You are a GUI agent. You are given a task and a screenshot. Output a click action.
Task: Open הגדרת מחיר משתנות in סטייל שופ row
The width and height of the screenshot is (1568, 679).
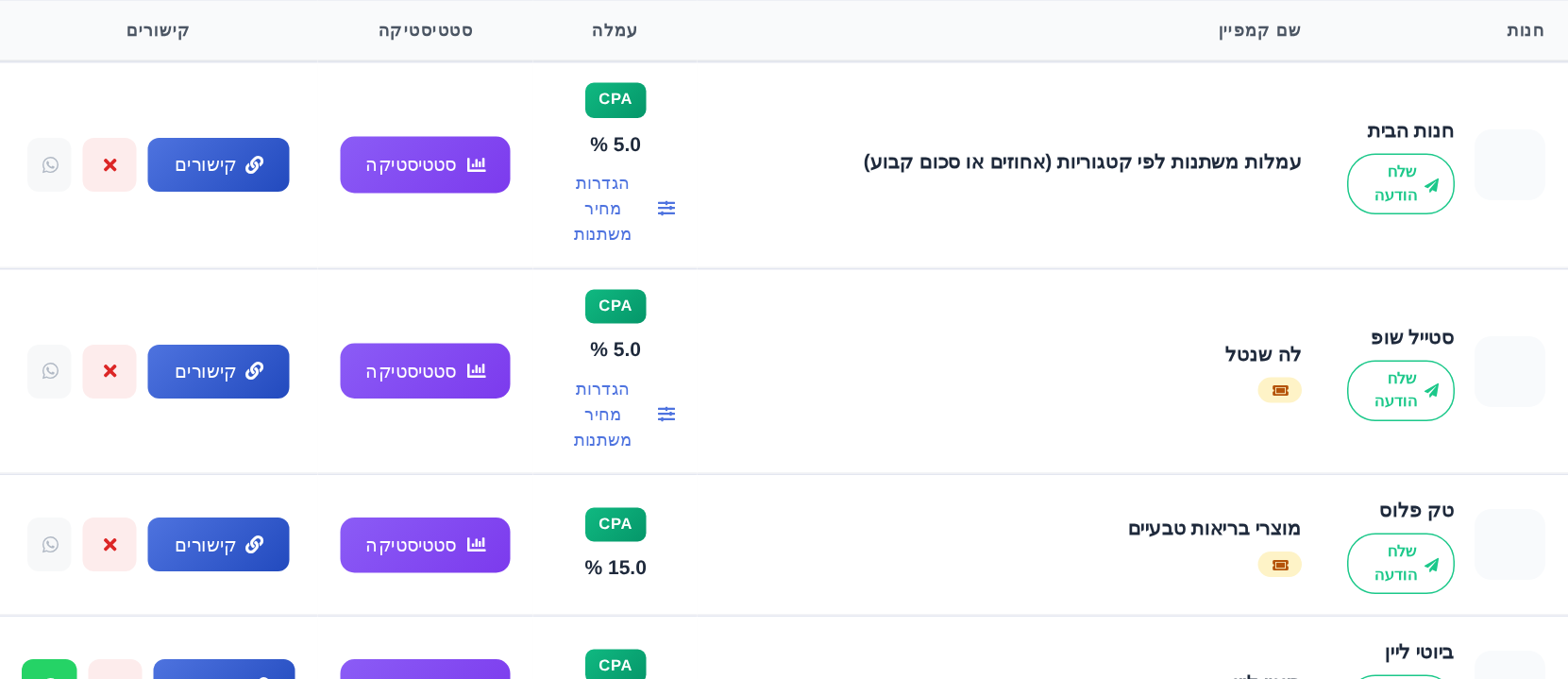point(602,415)
